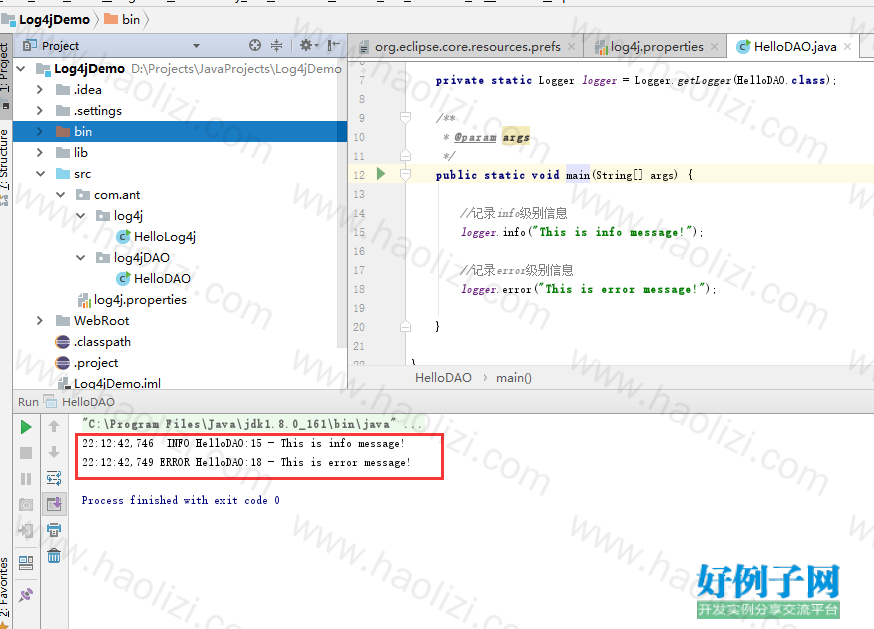Viewport: 874px width, 629px height.
Task: Collapse the log4j package
Action: [x=80, y=215]
